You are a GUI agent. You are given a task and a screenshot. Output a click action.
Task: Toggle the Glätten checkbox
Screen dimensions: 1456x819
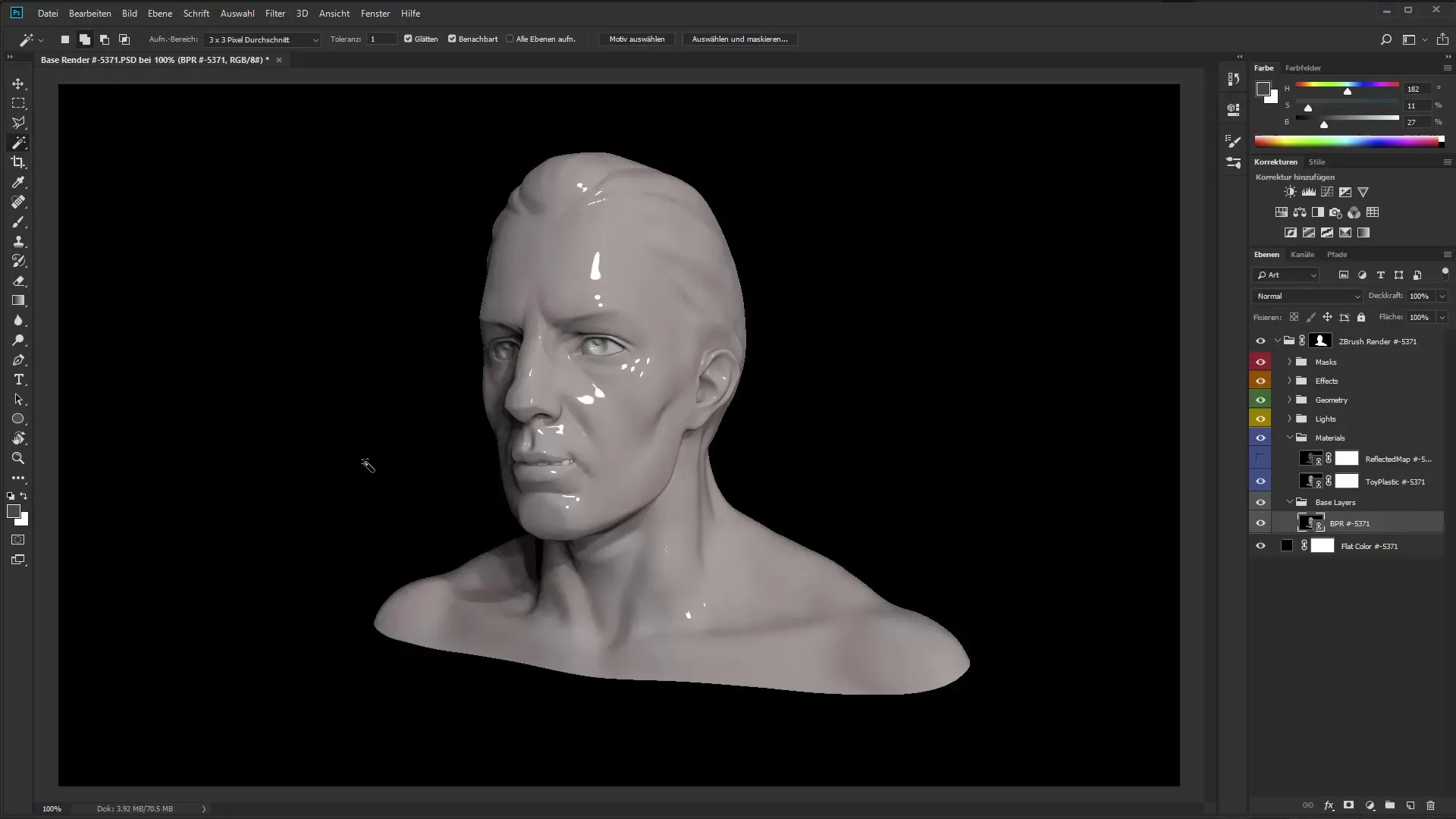(408, 39)
